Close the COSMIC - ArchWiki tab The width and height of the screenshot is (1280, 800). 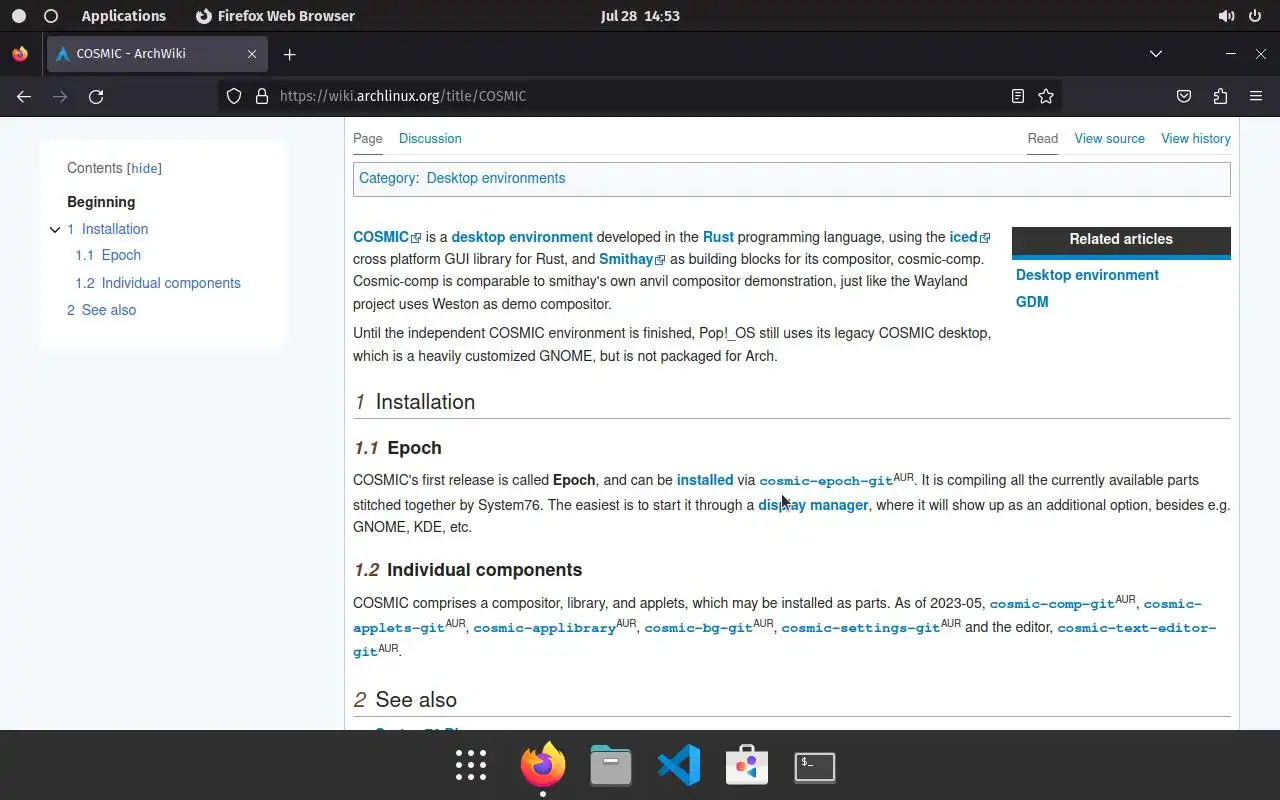click(252, 54)
